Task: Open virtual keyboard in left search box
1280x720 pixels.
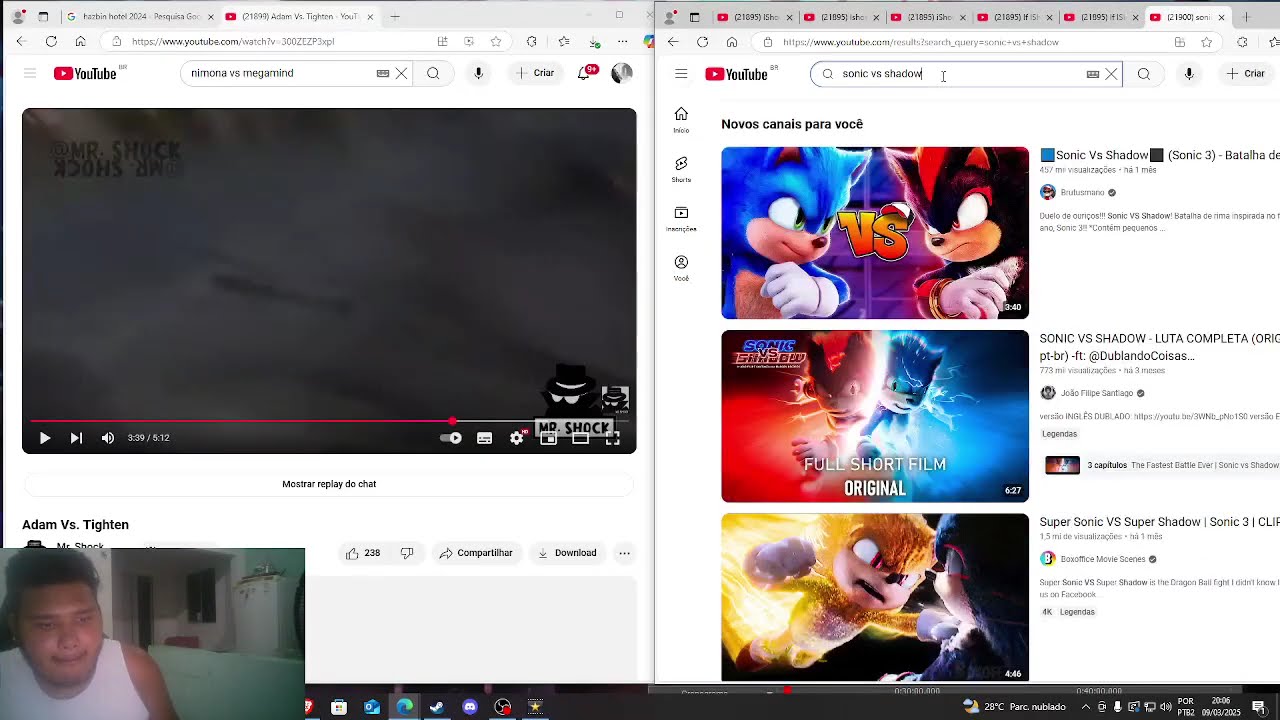Action: [x=383, y=73]
